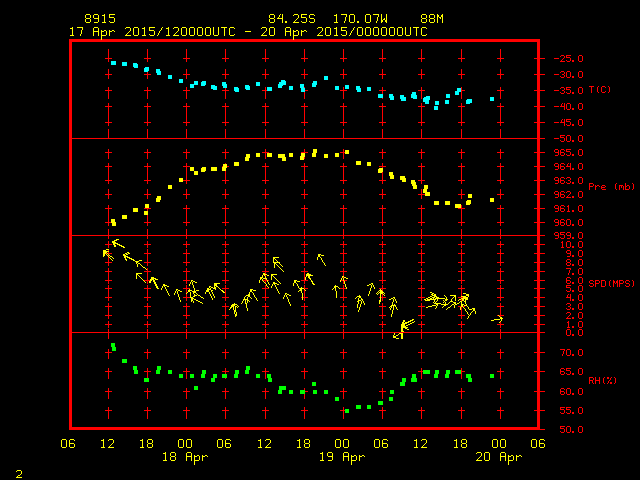The image size is (640, 480).
Task: Click the rightmost cyan temperature data point
Action: tap(492, 99)
